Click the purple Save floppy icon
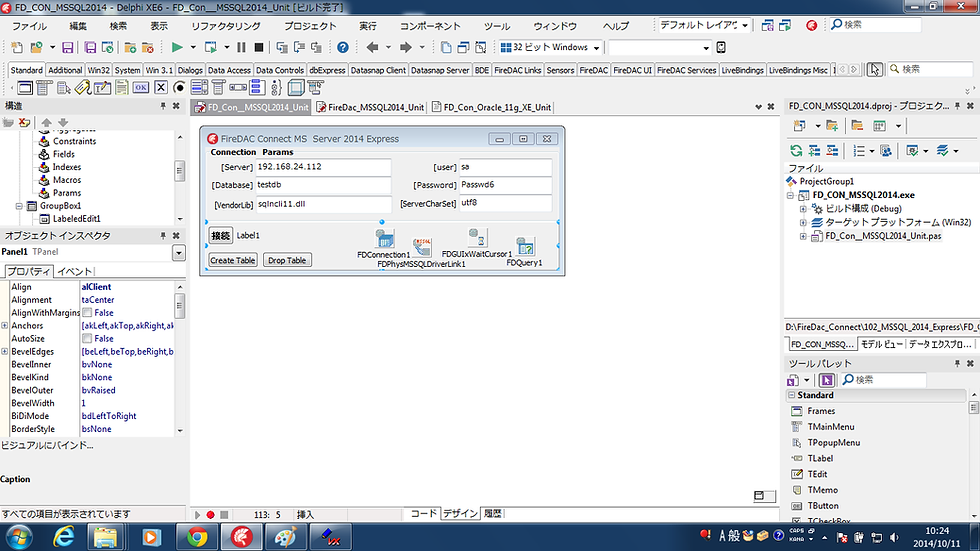This screenshot has height=551, width=980. 68,47
